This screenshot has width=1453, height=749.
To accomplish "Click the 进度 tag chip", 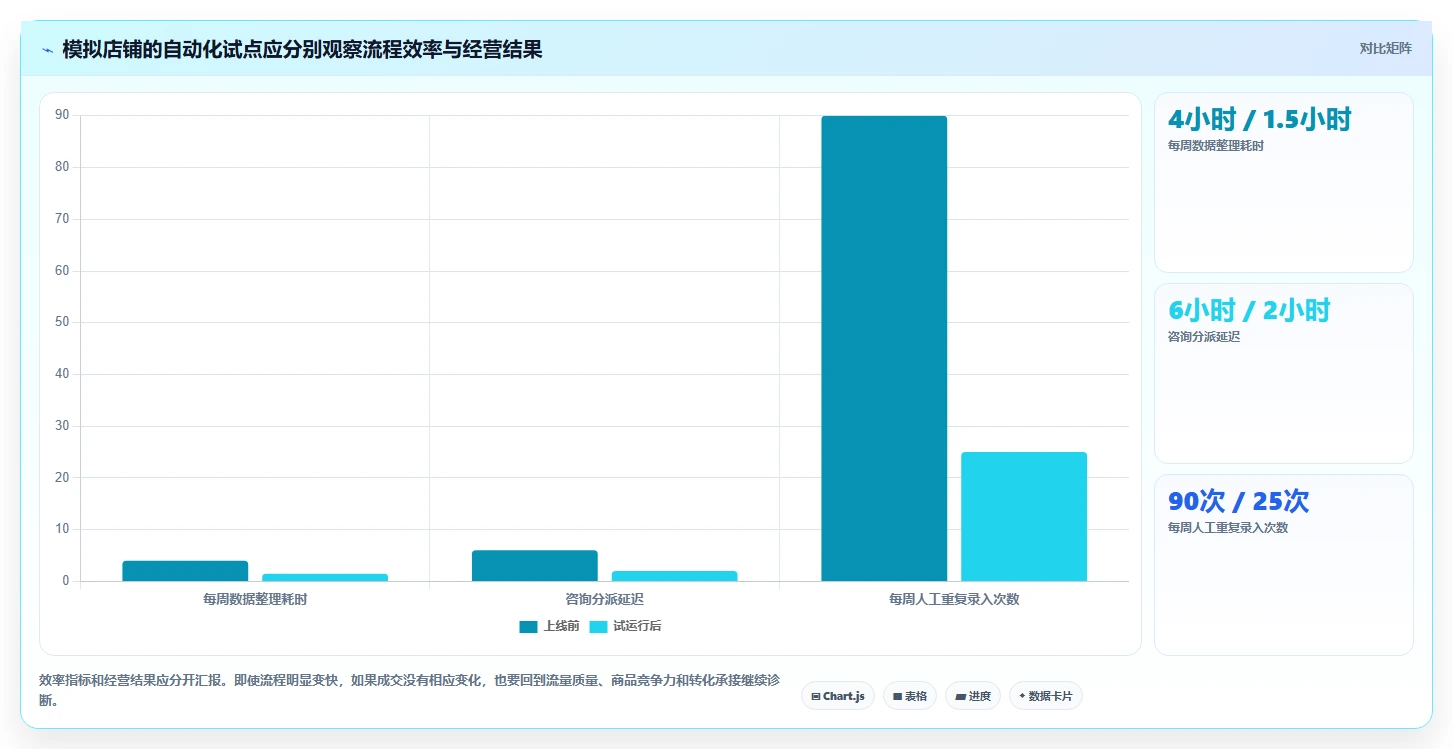I will [973, 696].
